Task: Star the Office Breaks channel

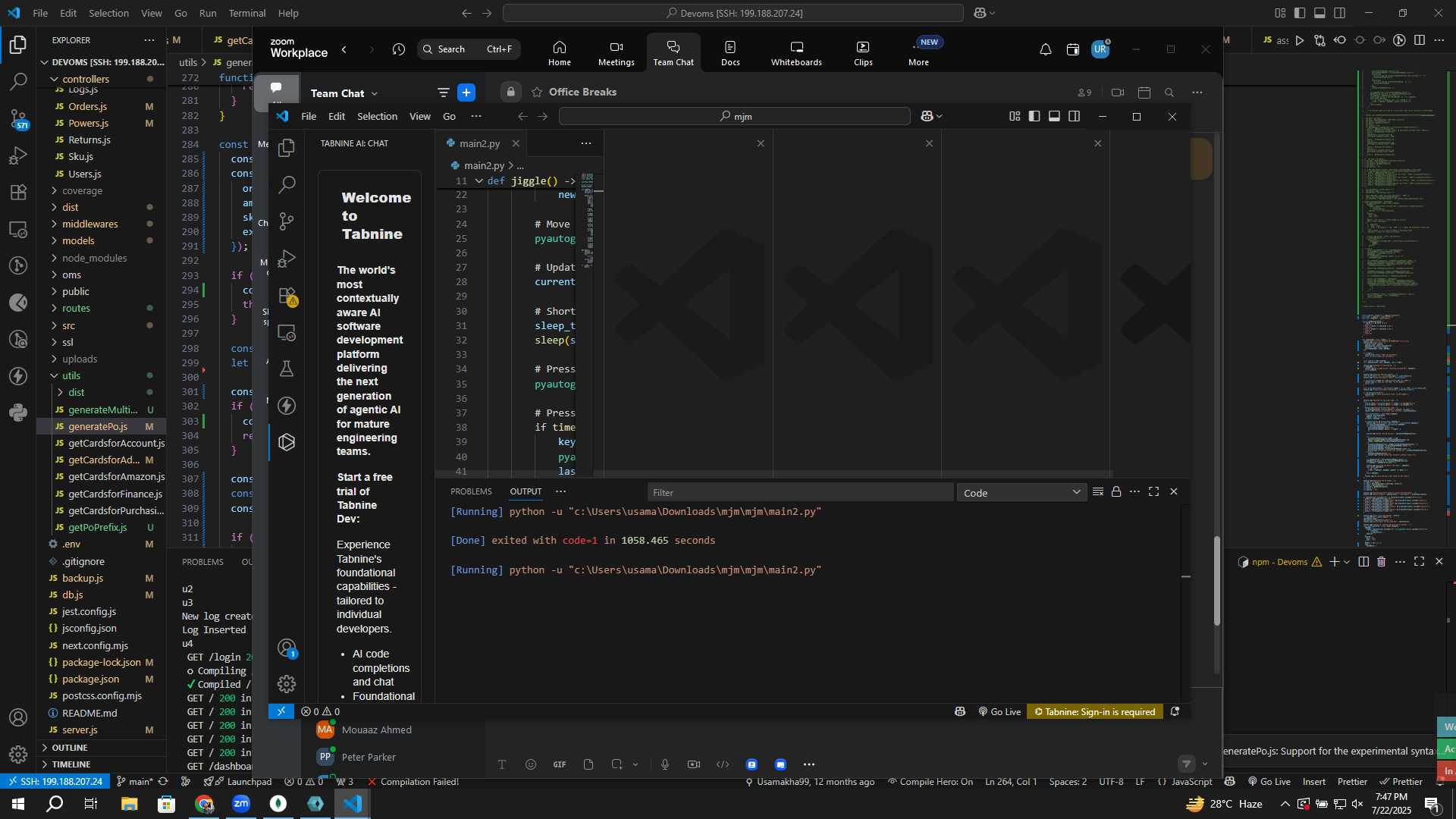Action: tap(537, 93)
